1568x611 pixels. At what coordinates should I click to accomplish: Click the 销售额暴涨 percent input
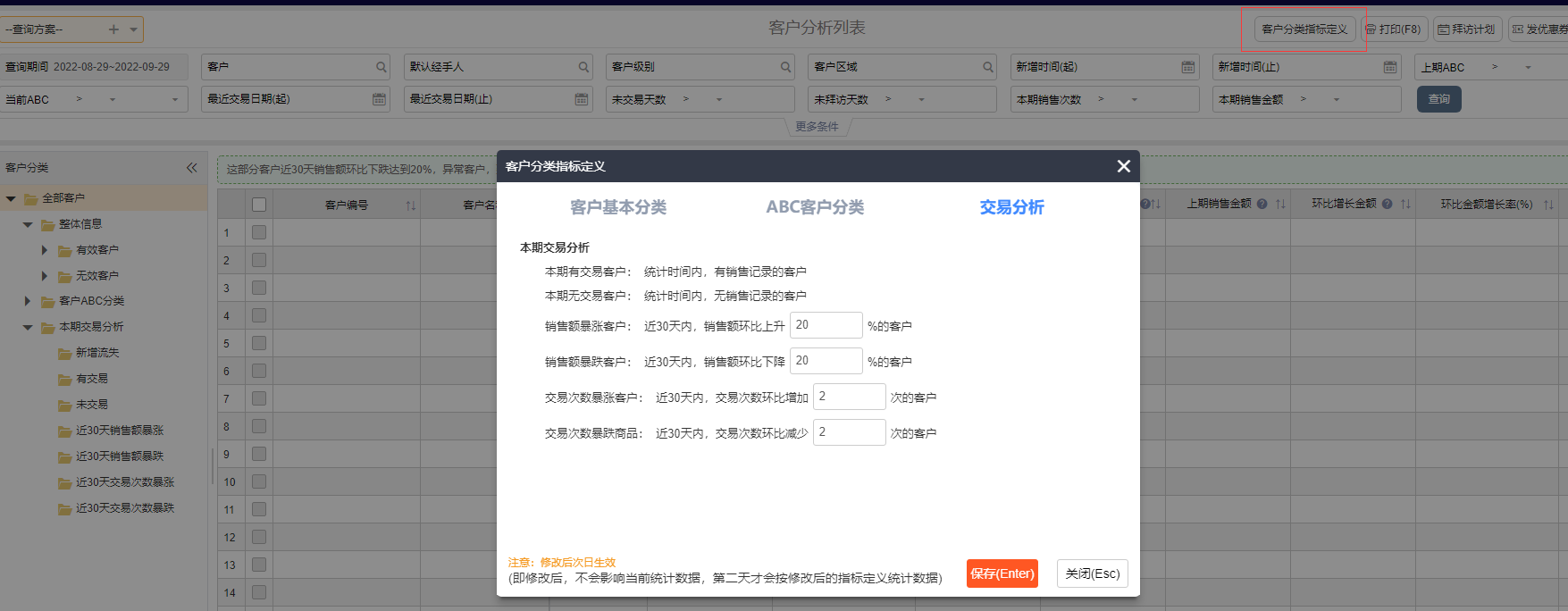(826, 325)
